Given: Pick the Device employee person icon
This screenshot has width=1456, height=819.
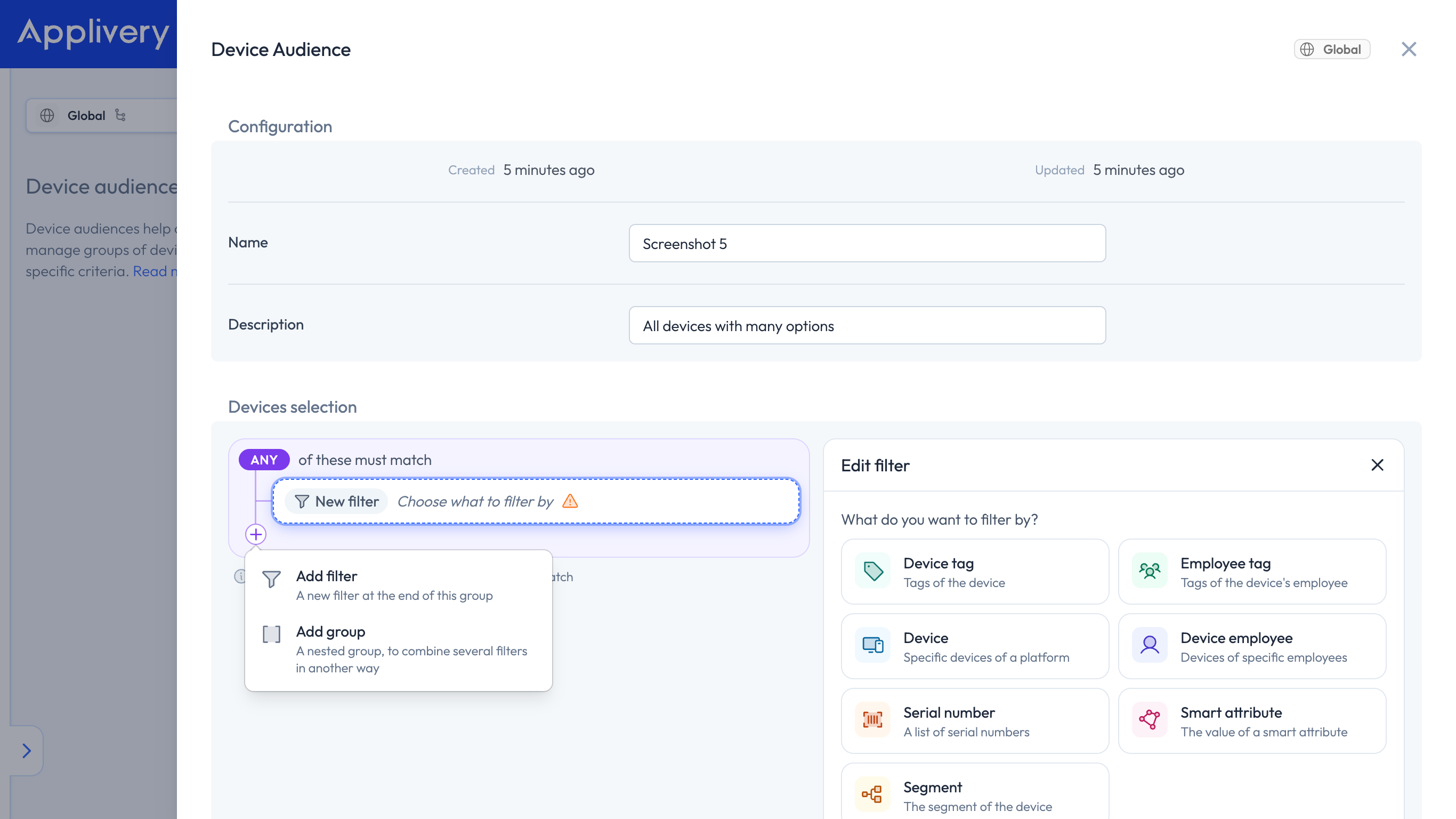Looking at the screenshot, I should 1150,645.
